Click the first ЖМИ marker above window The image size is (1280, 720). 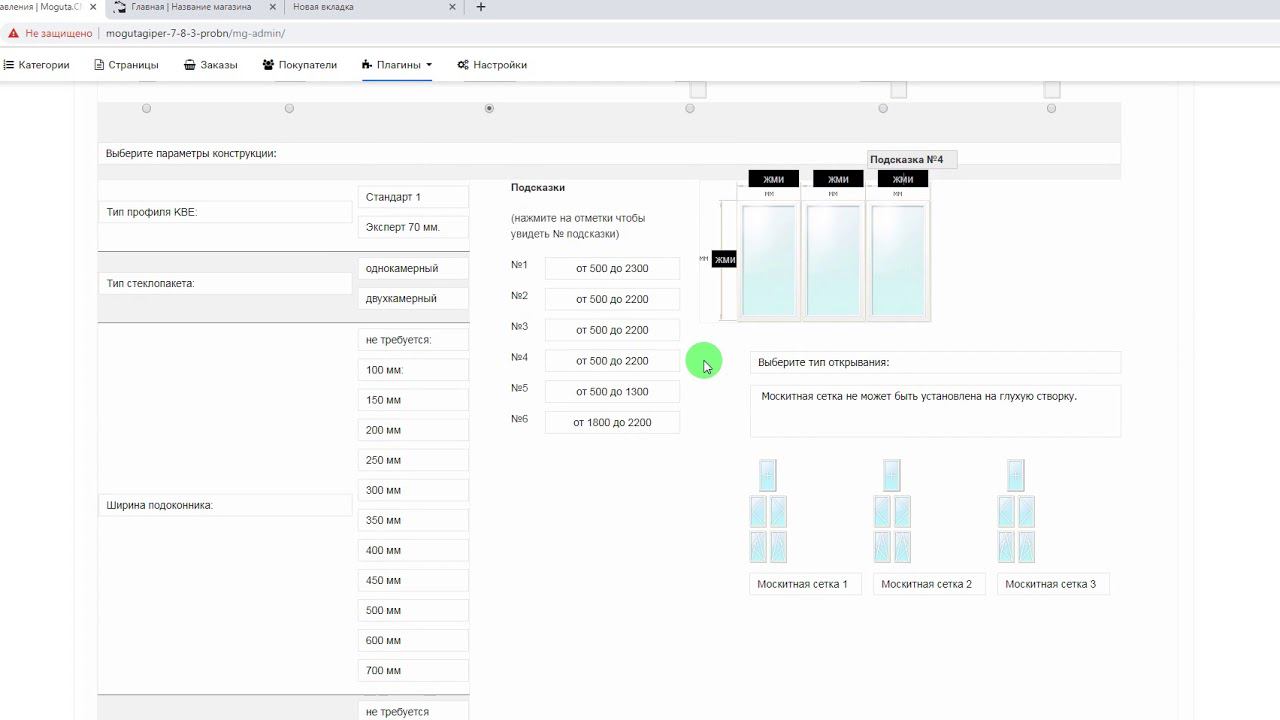(773, 179)
